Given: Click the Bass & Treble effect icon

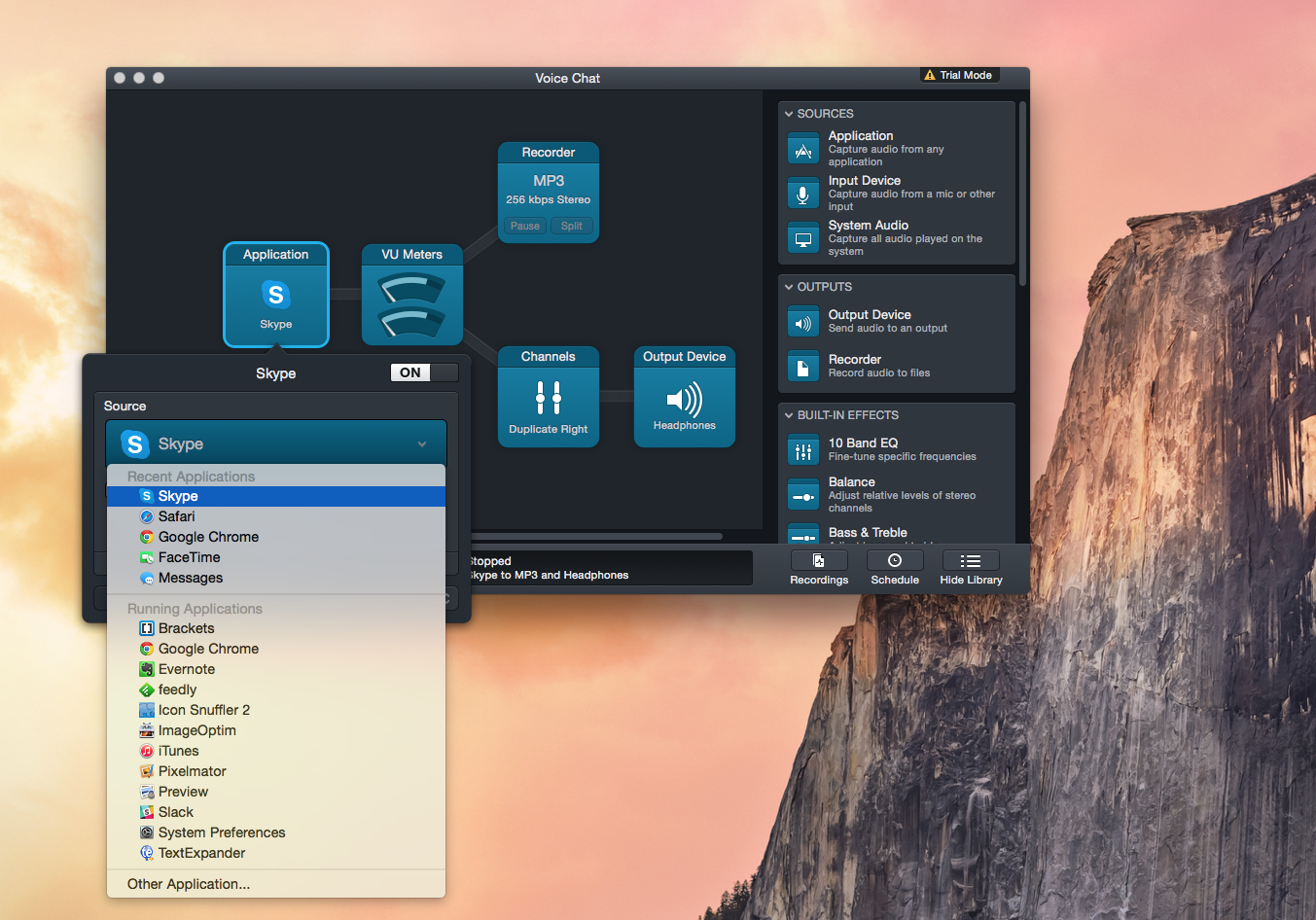Looking at the screenshot, I should 803,534.
